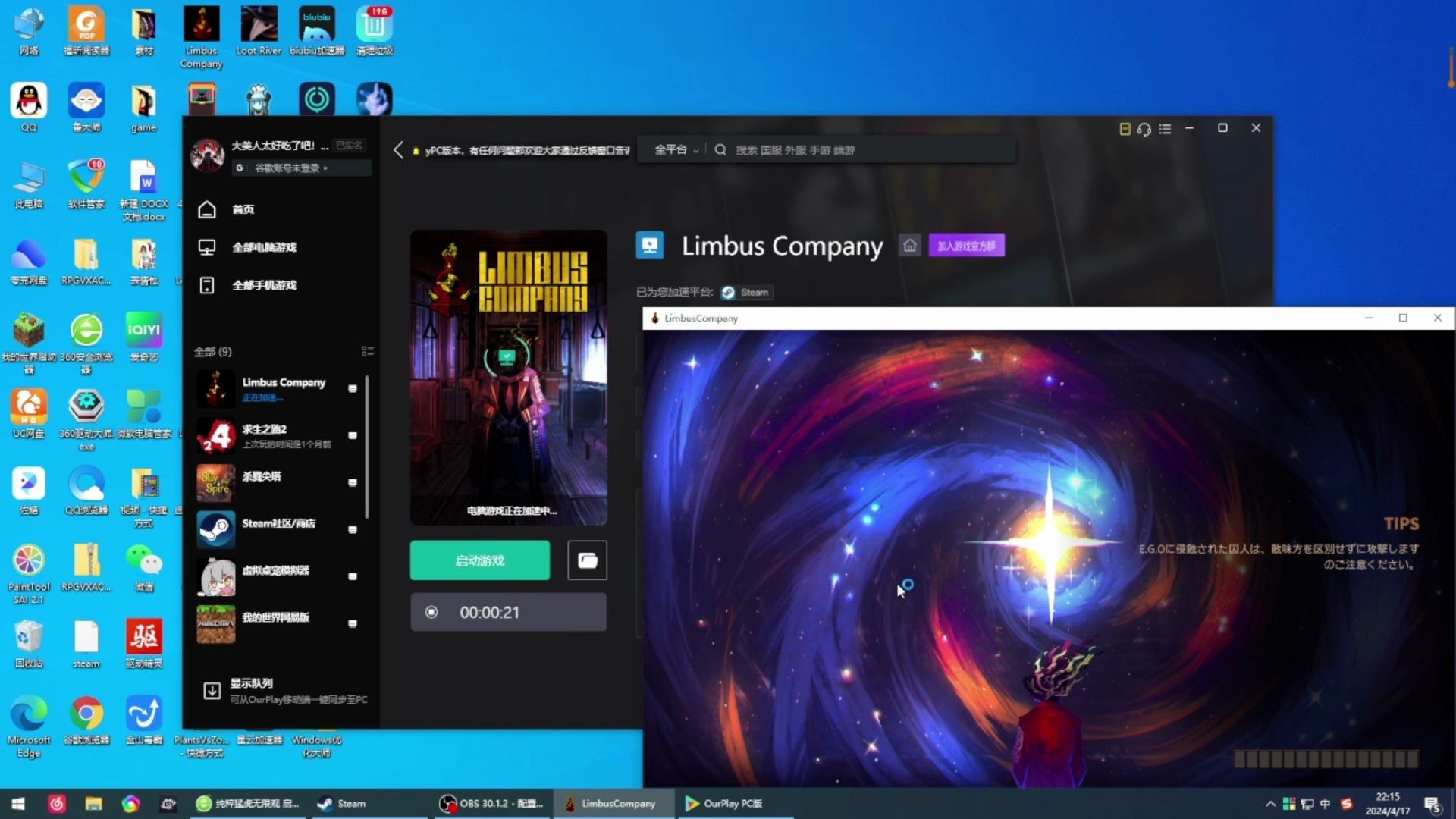This screenshot has width=1456, height=819.
Task: Open the Microsoft Edge desktop shortcut
Action: [29, 726]
